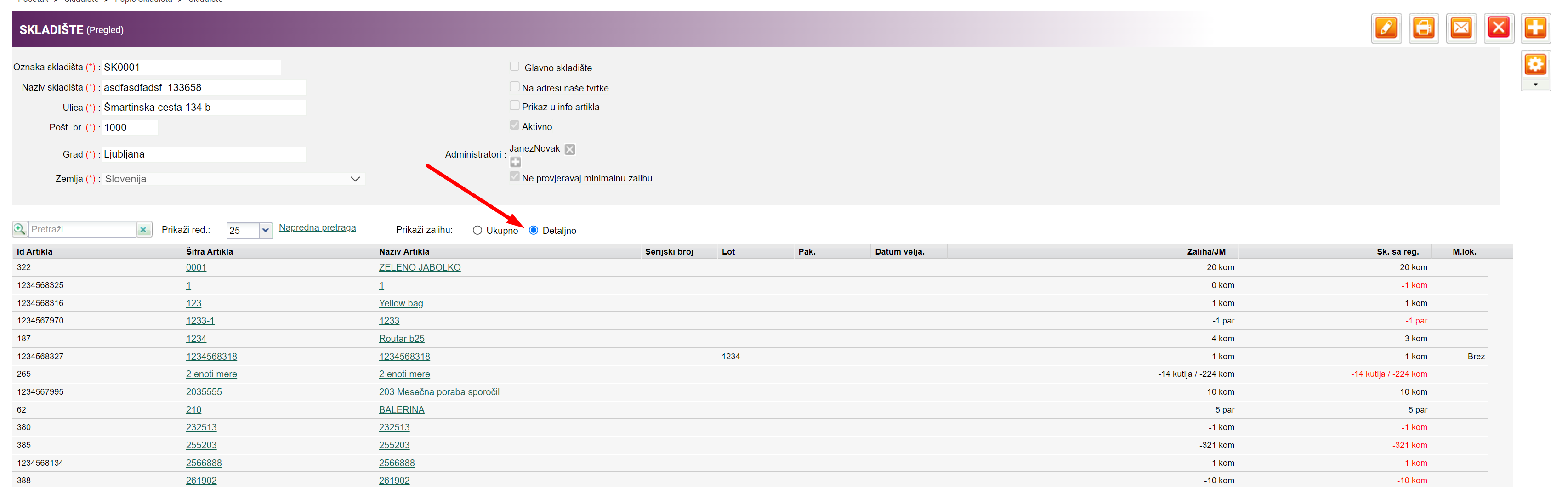1568x487 pixels.
Task: Add an administrator with plus icon
Action: [x=516, y=162]
